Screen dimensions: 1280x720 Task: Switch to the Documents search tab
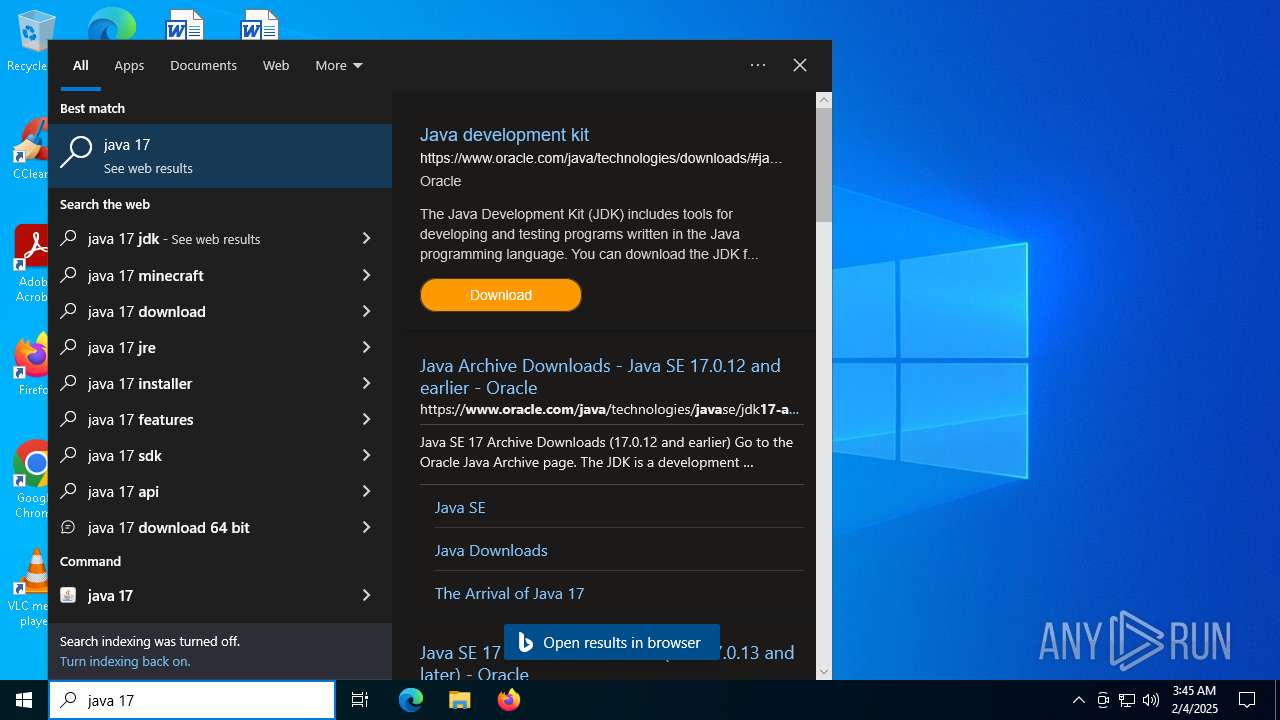[x=203, y=65]
